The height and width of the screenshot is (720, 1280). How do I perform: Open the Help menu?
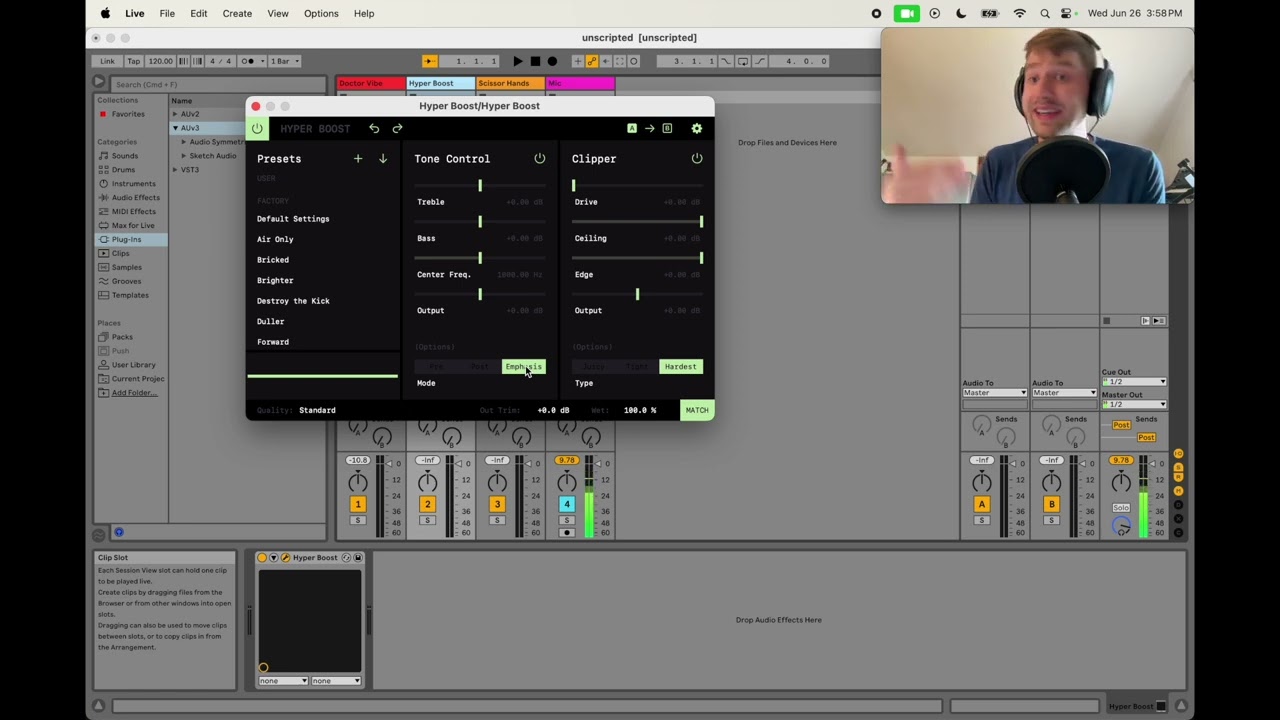click(x=364, y=13)
